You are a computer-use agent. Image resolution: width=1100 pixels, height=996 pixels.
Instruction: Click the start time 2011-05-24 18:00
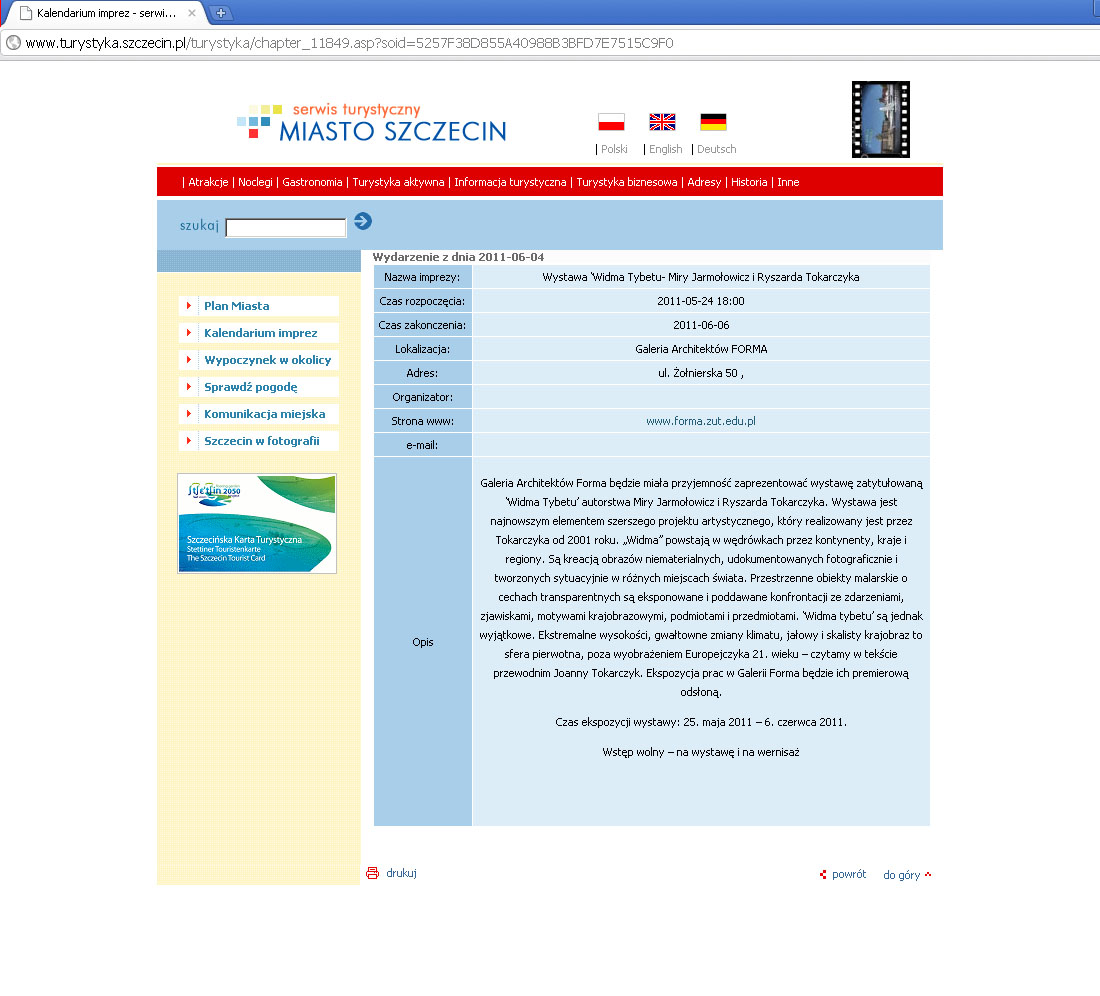(701, 301)
